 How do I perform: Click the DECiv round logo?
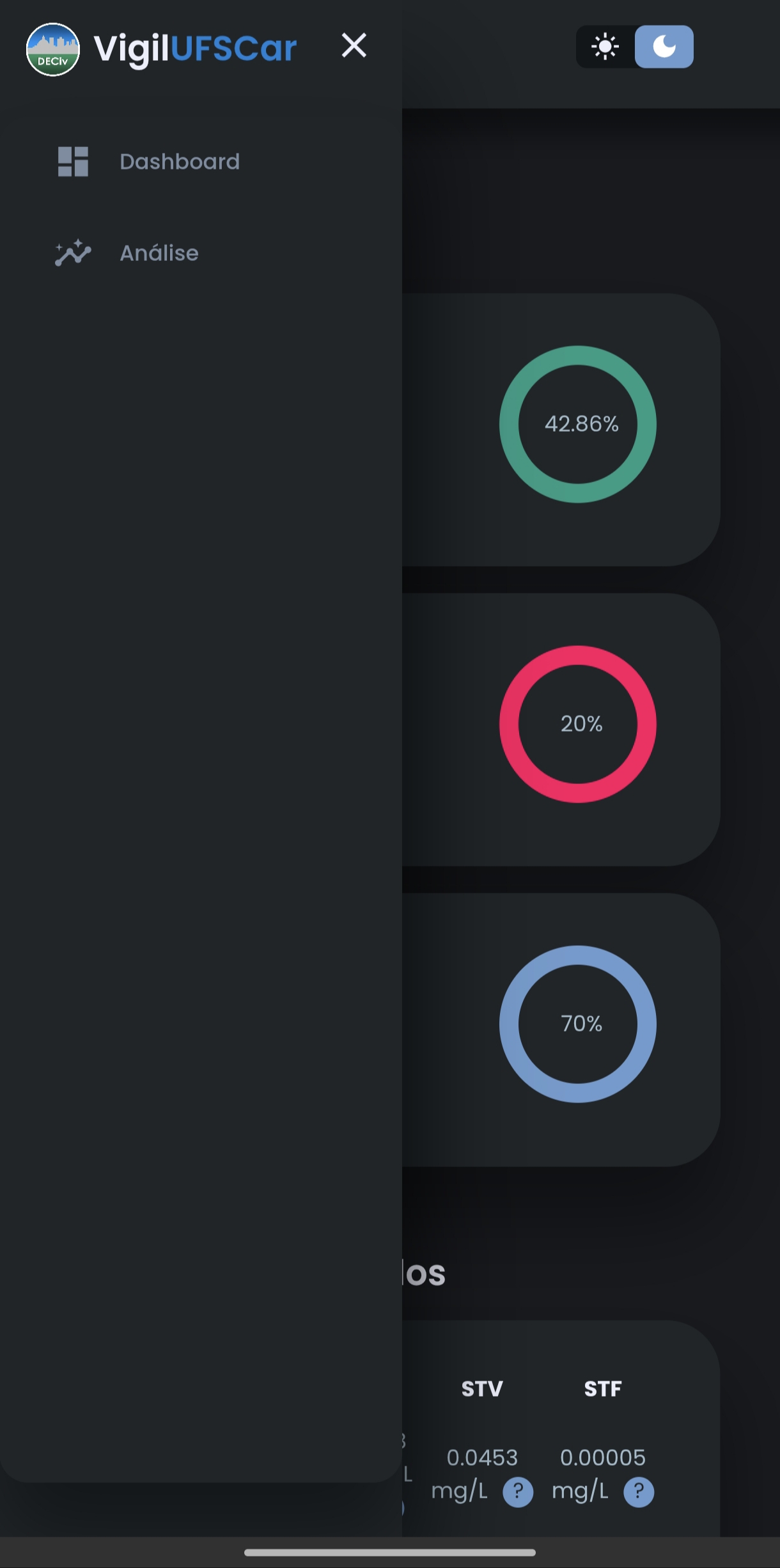coord(53,49)
